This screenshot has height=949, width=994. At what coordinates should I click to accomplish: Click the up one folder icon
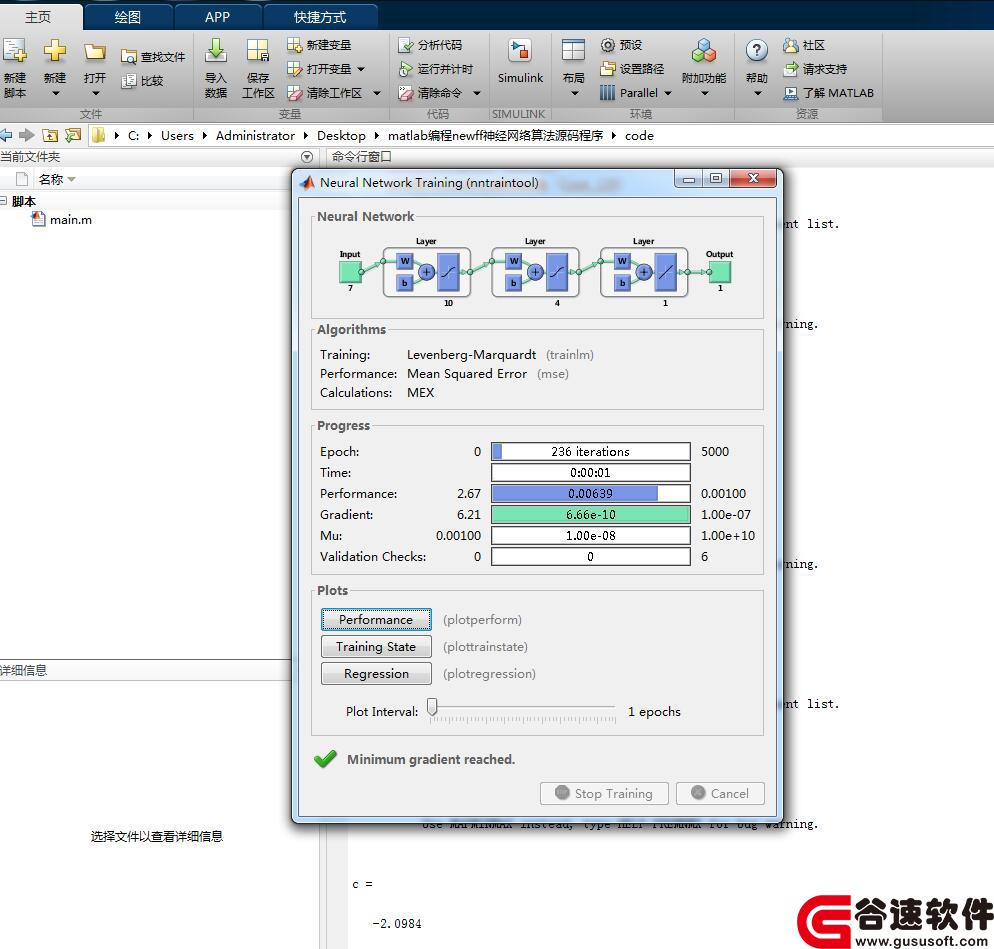pos(50,135)
